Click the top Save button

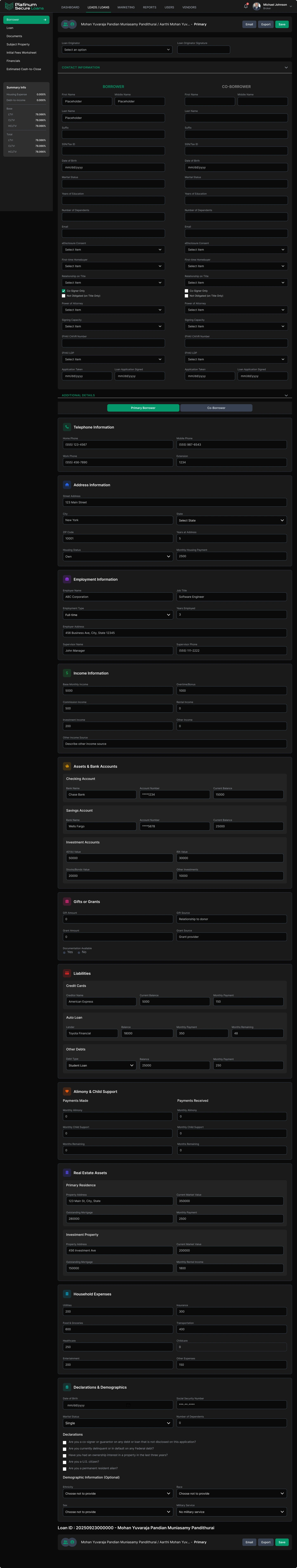tap(282, 24)
